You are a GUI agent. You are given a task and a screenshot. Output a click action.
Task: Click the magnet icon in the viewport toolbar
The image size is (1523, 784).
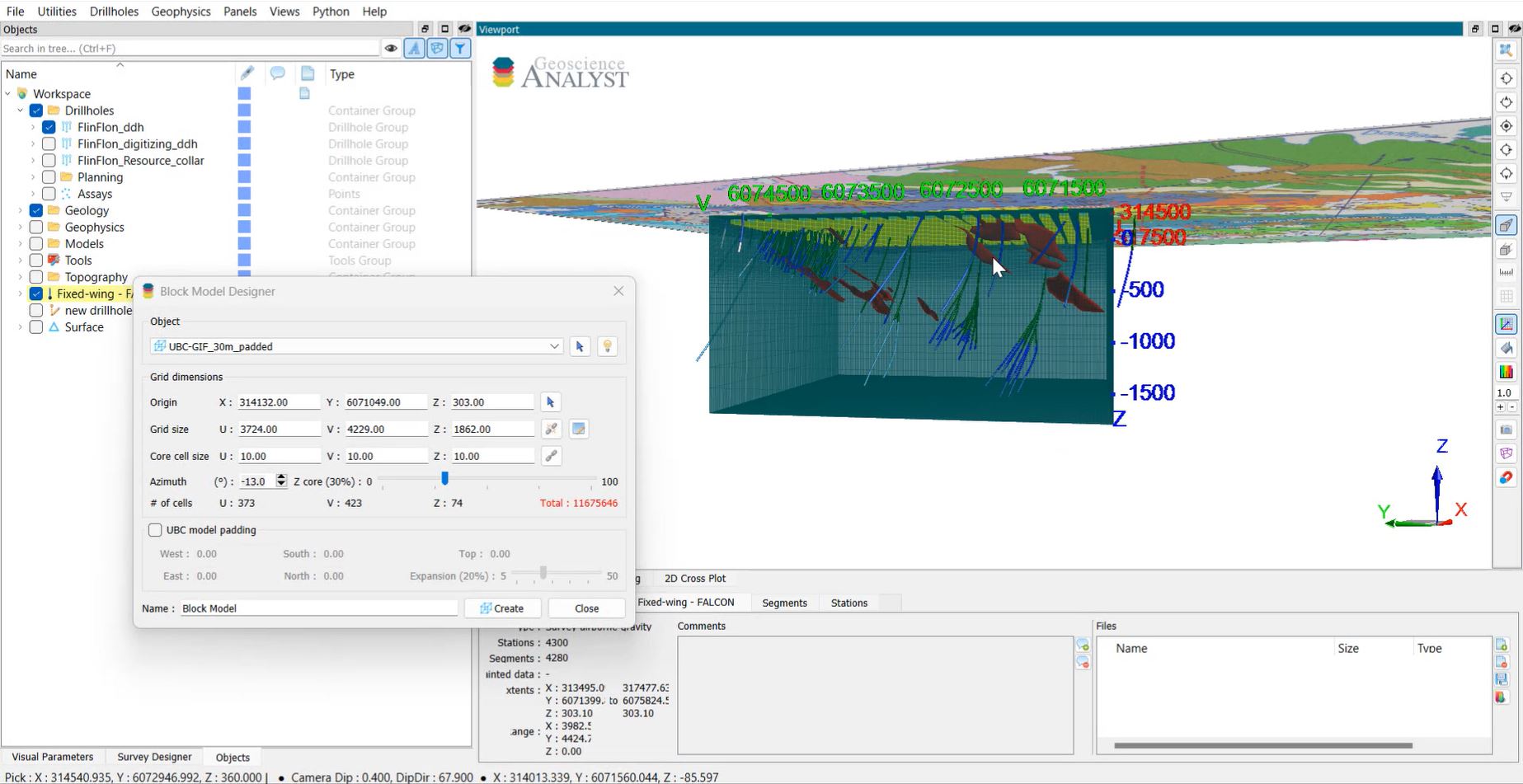tap(1506, 477)
